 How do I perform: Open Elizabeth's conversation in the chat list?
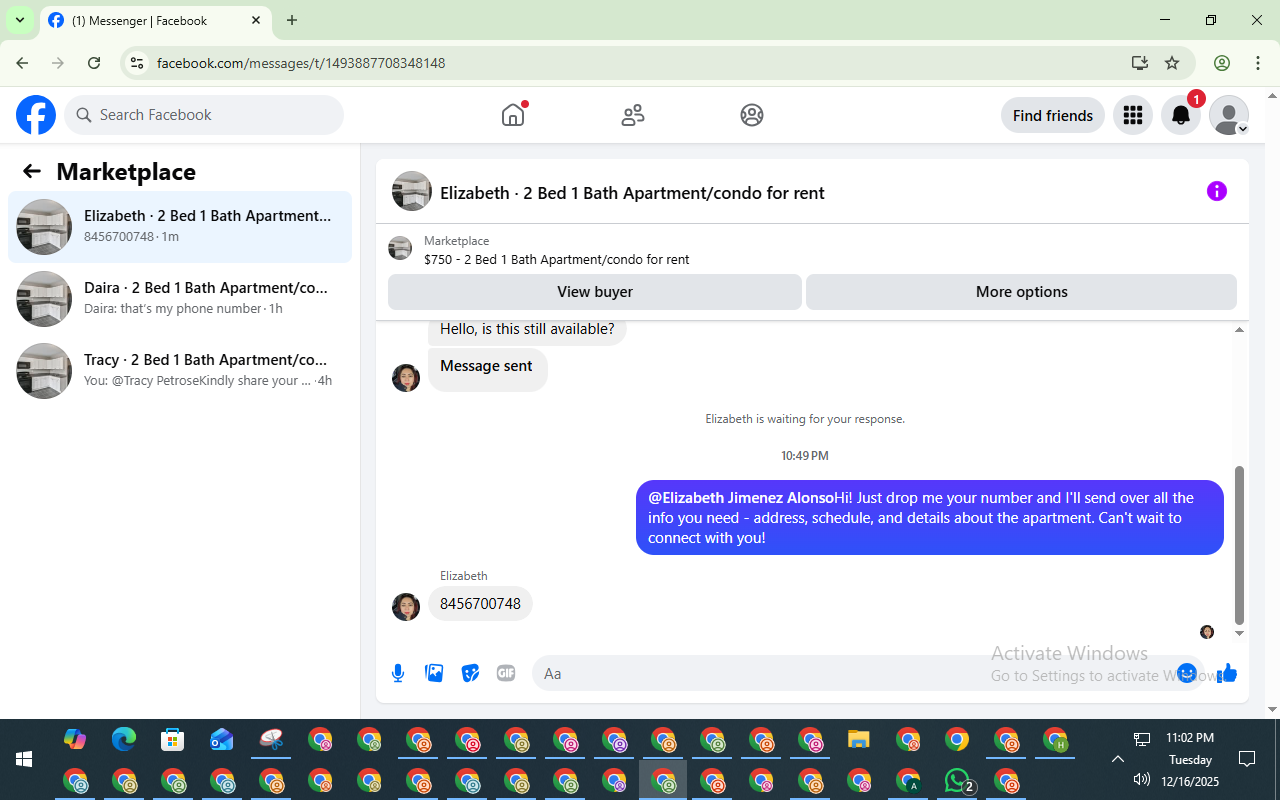point(180,227)
